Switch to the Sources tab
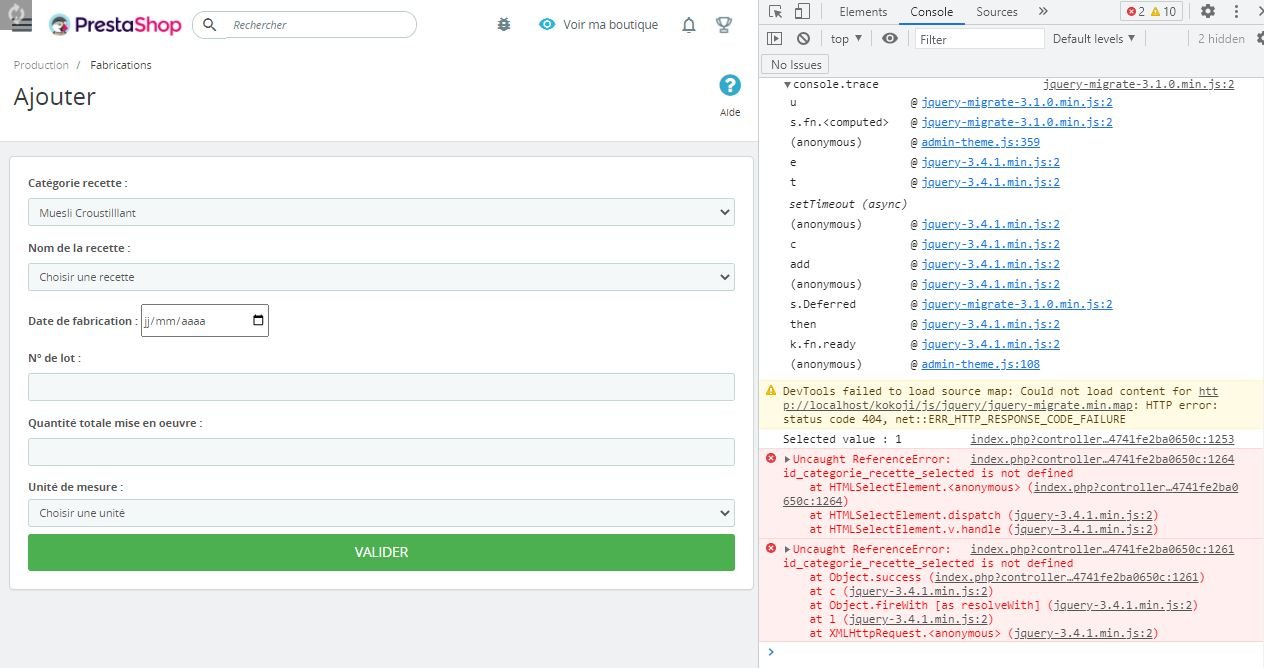 [996, 12]
